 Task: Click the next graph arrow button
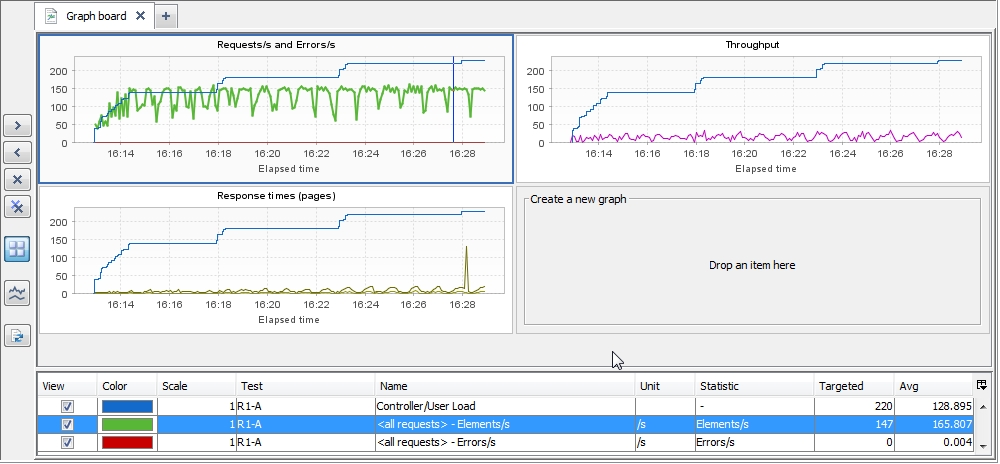coord(18,125)
